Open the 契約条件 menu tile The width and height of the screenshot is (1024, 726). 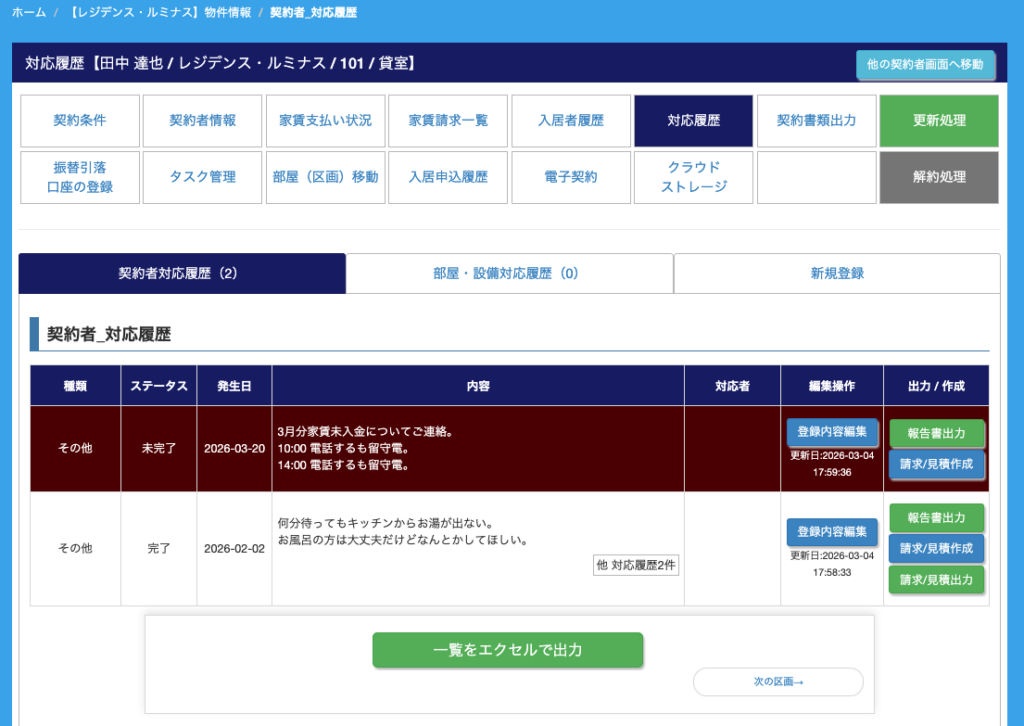click(x=80, y=121)
